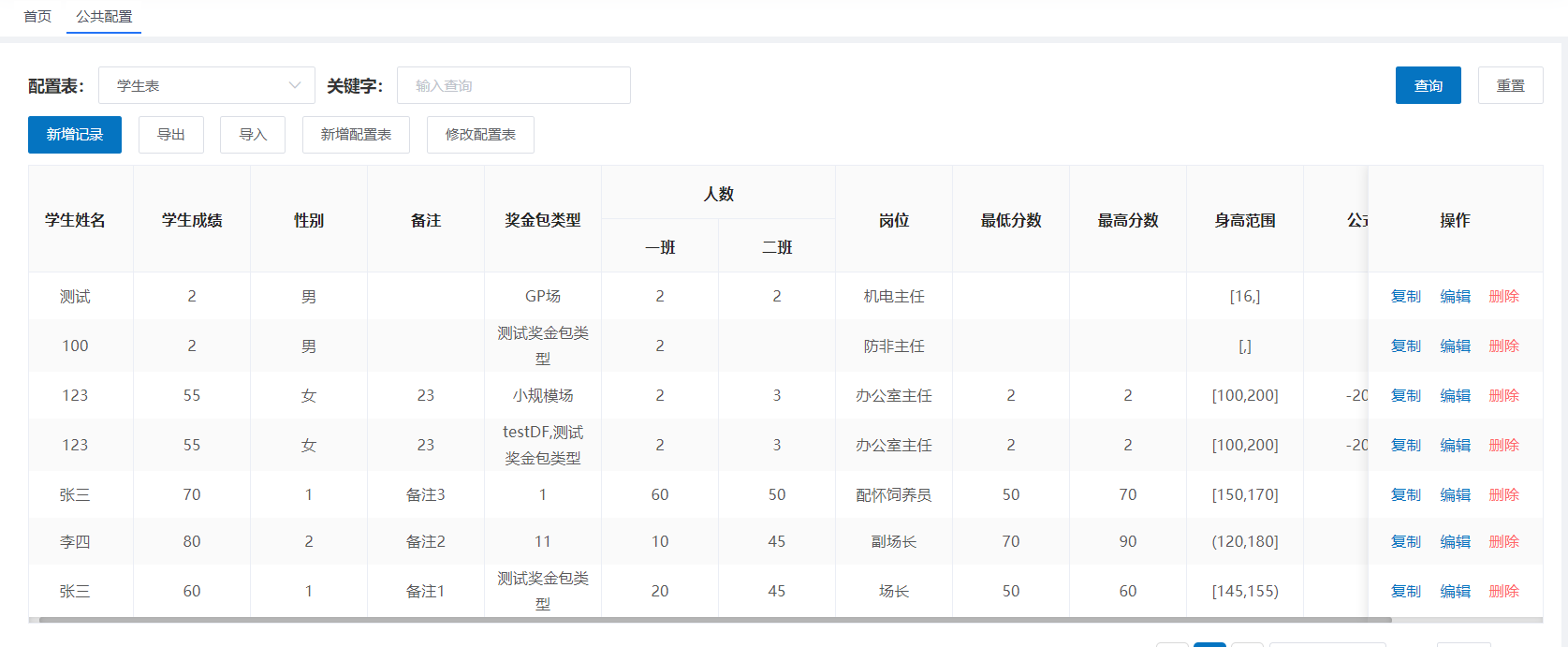
Task: Click the 导入 button
Action: (x=253, y=135)
